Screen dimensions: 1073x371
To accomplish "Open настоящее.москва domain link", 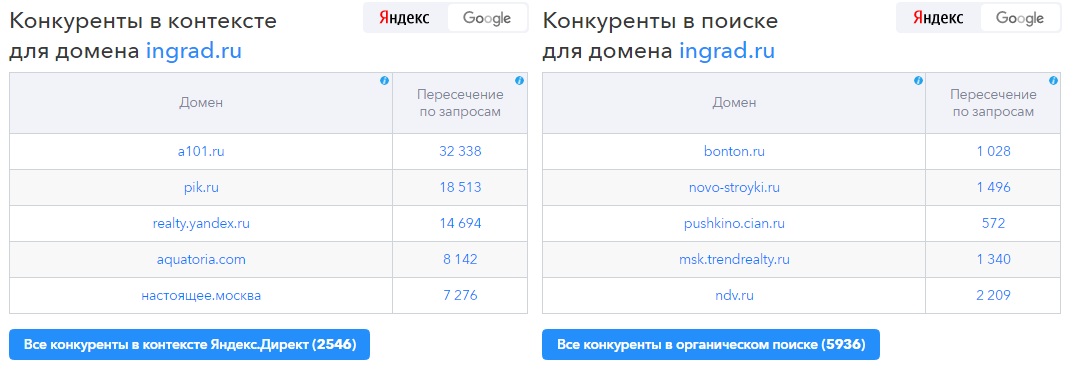I will pos(201,296).
